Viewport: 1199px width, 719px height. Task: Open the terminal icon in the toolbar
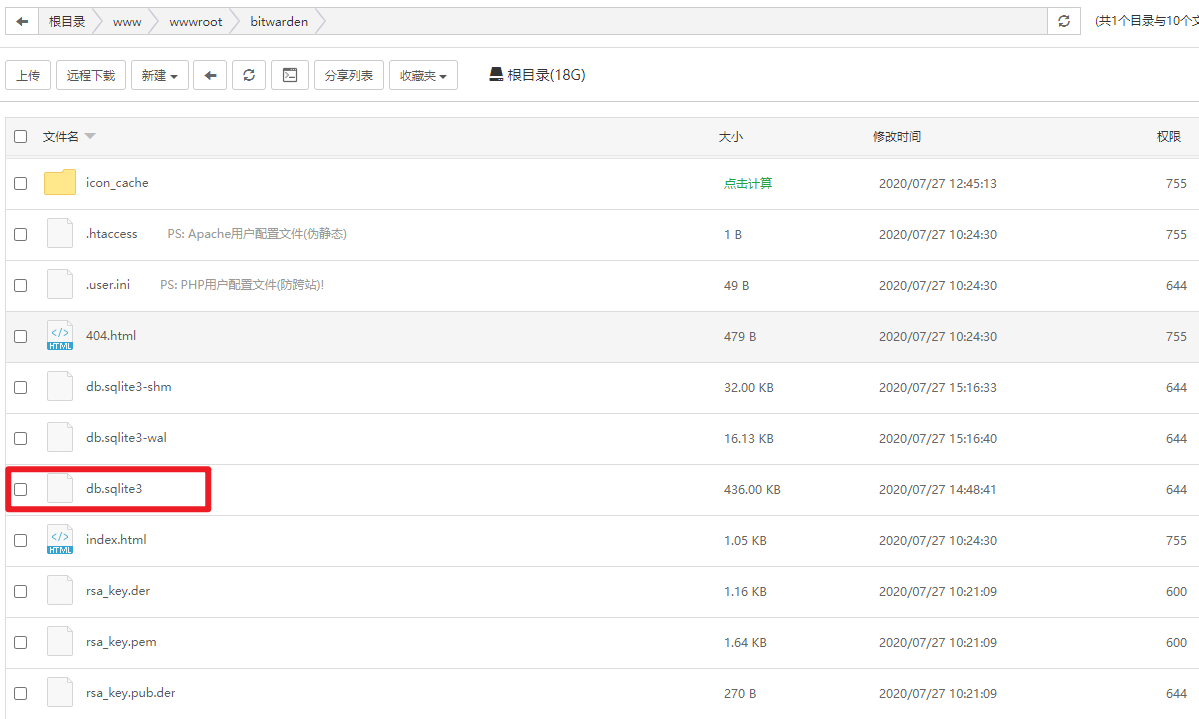pos(289,74)
